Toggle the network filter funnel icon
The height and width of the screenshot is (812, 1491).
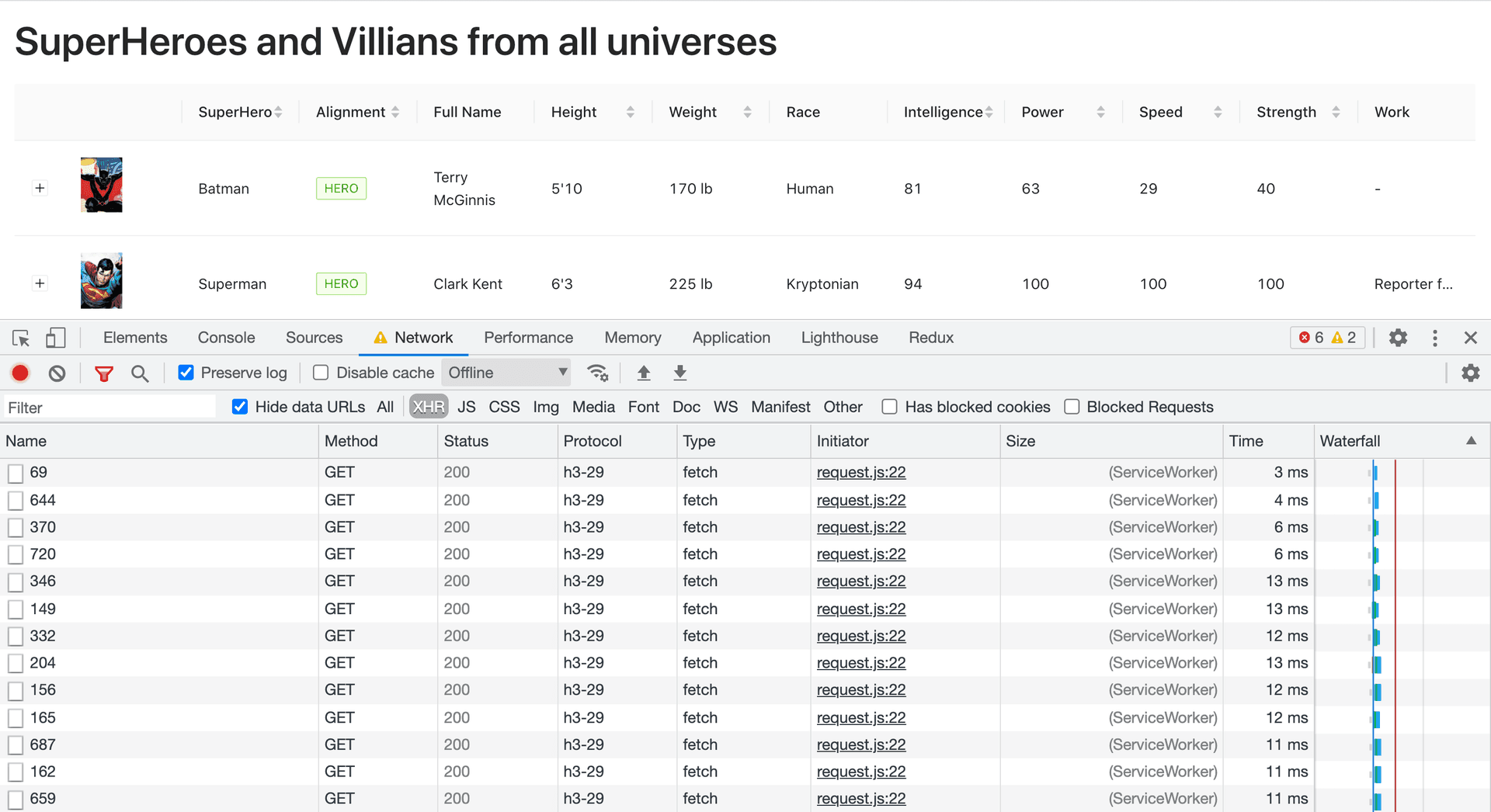click(103, 373)
